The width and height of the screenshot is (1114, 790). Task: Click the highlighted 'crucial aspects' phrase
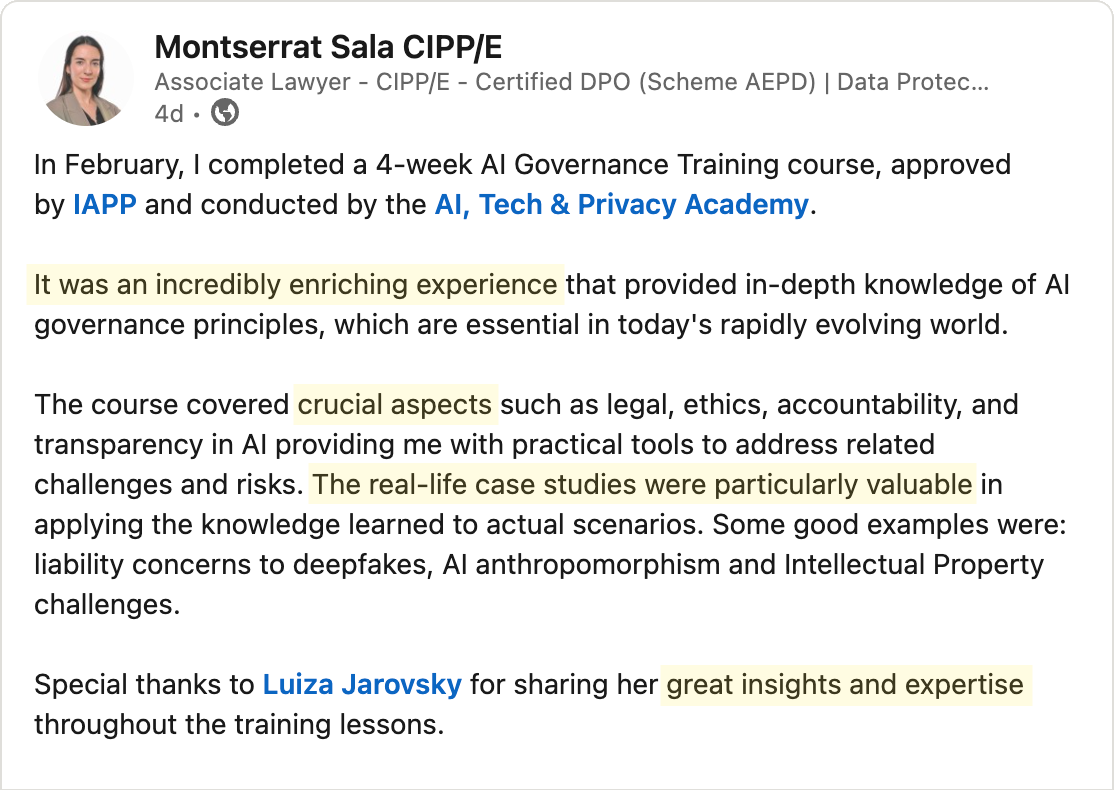click(395, 405)
